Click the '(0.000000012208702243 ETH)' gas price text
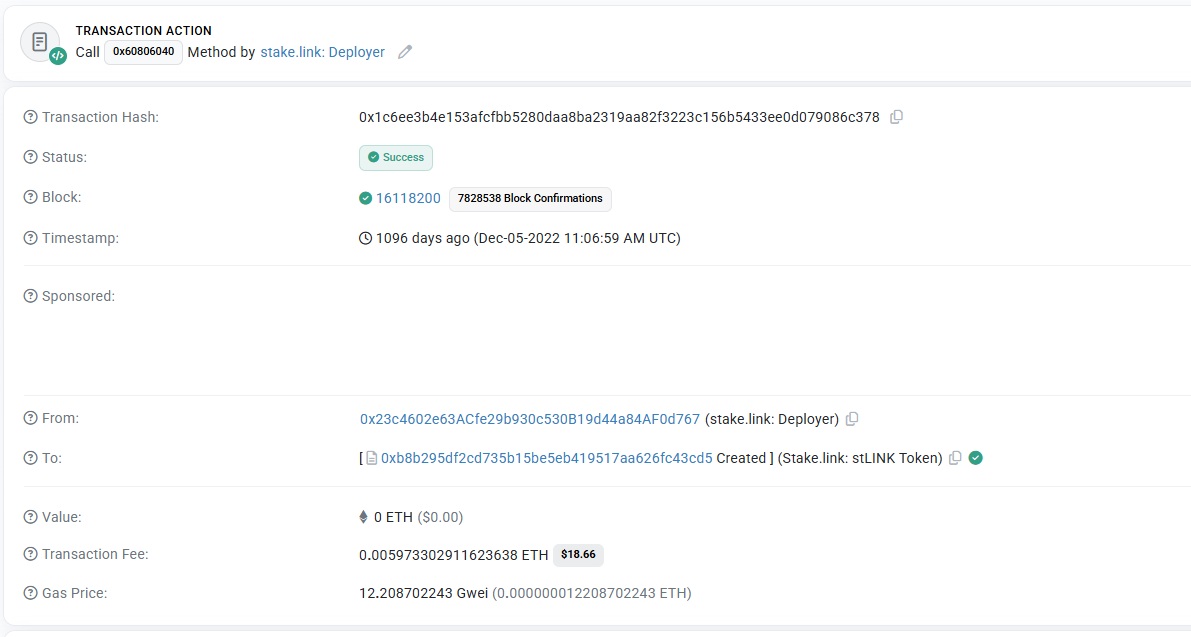This screenshot has width=1191, height=637. click(592, 593)
